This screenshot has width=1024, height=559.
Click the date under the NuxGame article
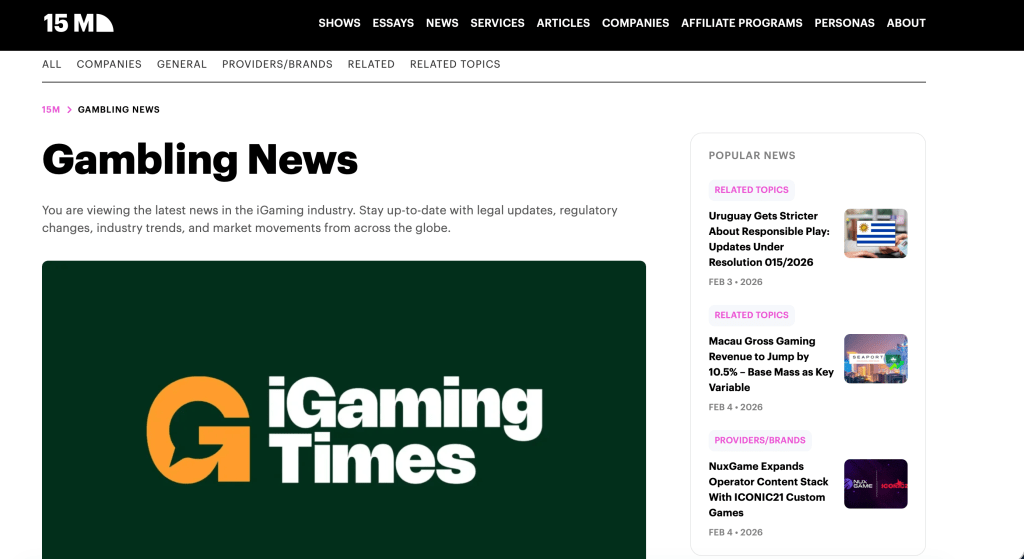[x=735, y=533]
